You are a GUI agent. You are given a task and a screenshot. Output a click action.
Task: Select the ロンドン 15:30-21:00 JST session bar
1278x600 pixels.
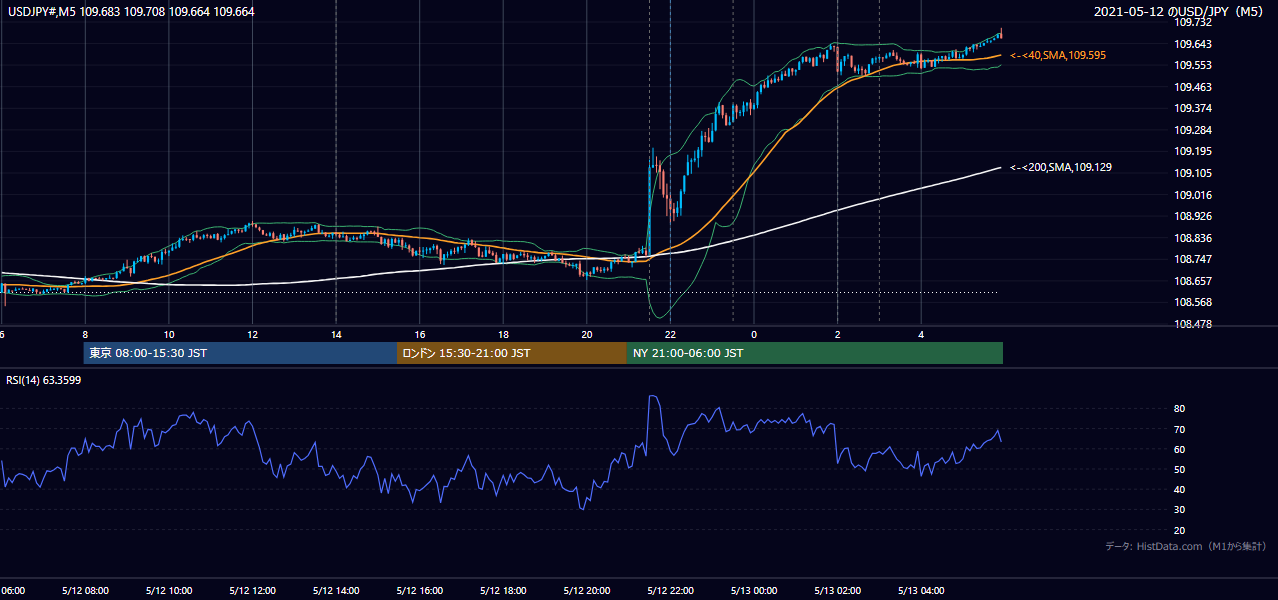coord(512,353)
